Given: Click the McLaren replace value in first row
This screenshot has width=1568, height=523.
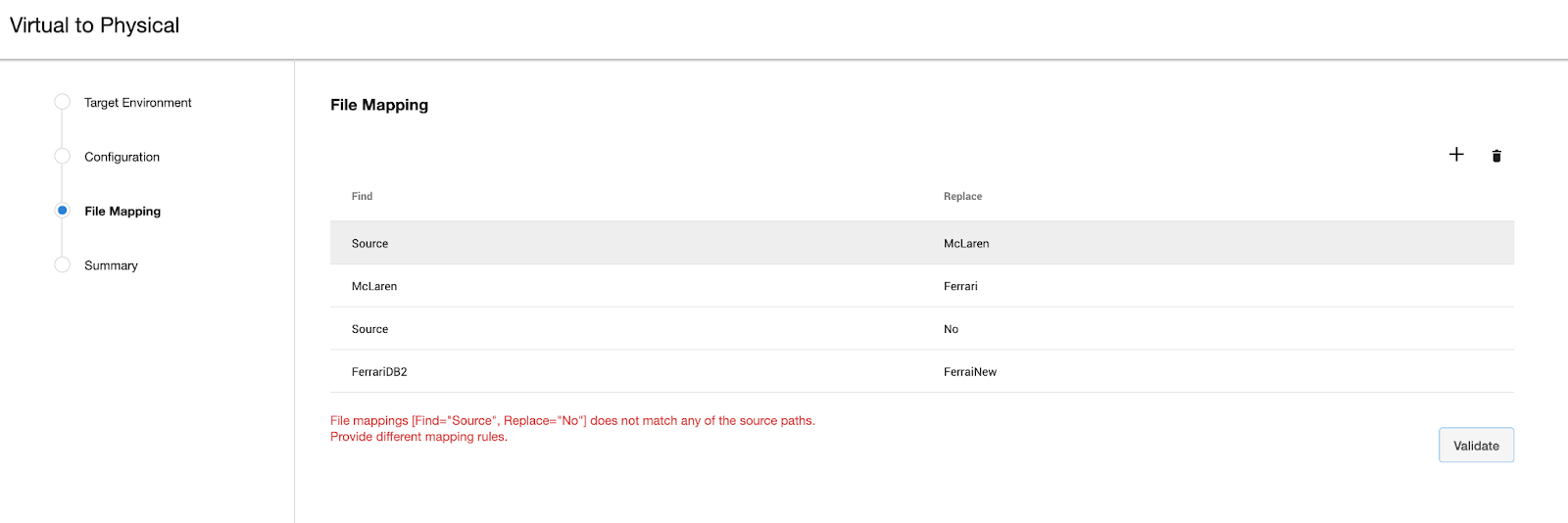Looking at the screenshot, I should click(966, 244).
